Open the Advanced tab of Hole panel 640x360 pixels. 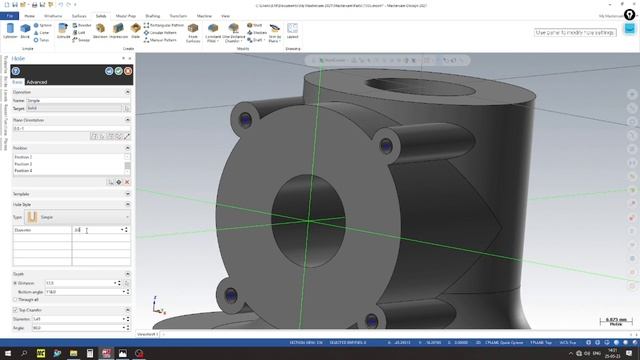tap(37, 82)
